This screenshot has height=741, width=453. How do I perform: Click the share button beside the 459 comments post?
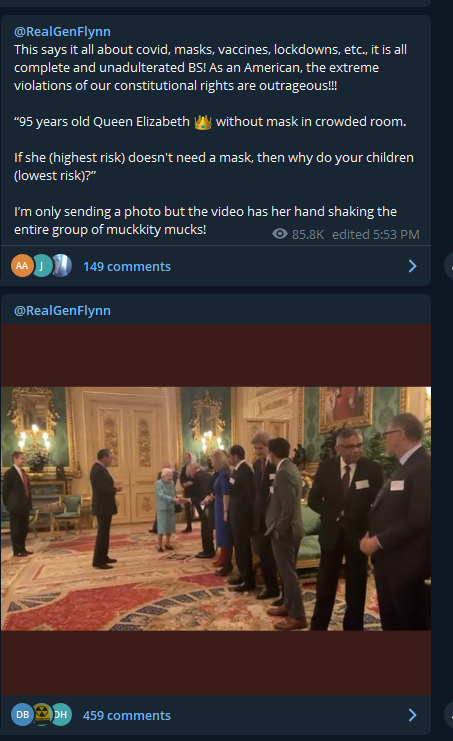pos(449,715)
